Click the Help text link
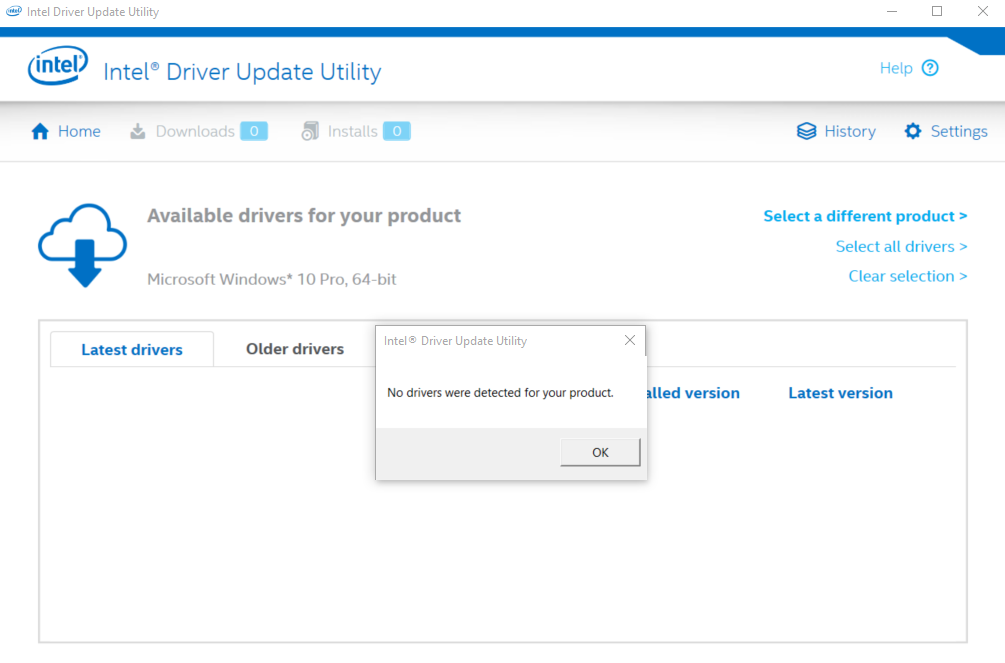This screenshot has width=1005, height=663. [896, 68]
